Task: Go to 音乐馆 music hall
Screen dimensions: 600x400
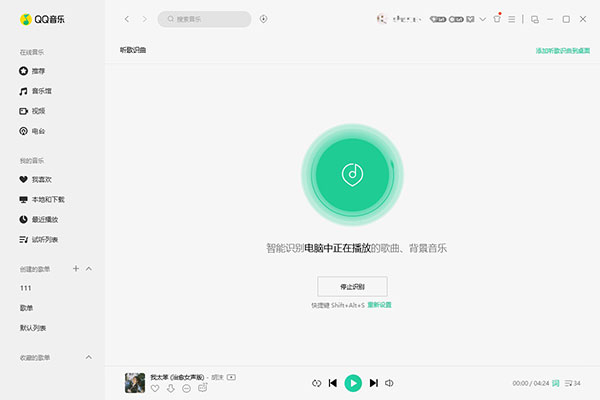Action: click(40, 91)
